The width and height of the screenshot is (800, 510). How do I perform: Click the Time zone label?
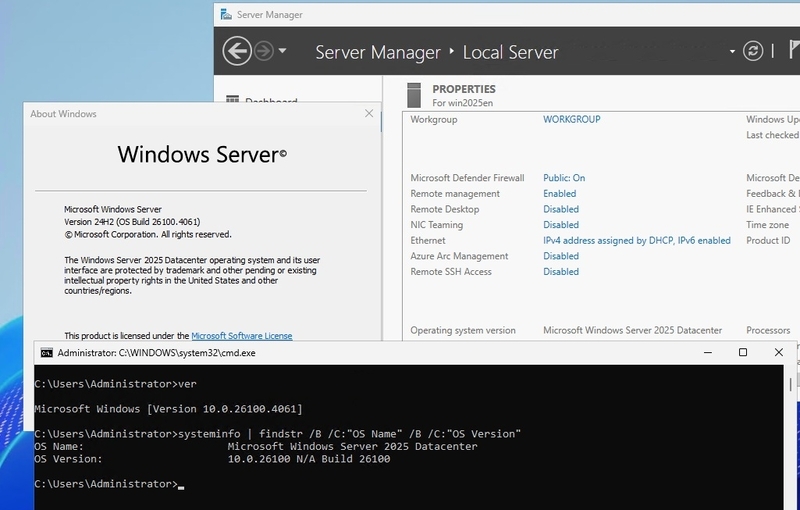tap(767, 225)
